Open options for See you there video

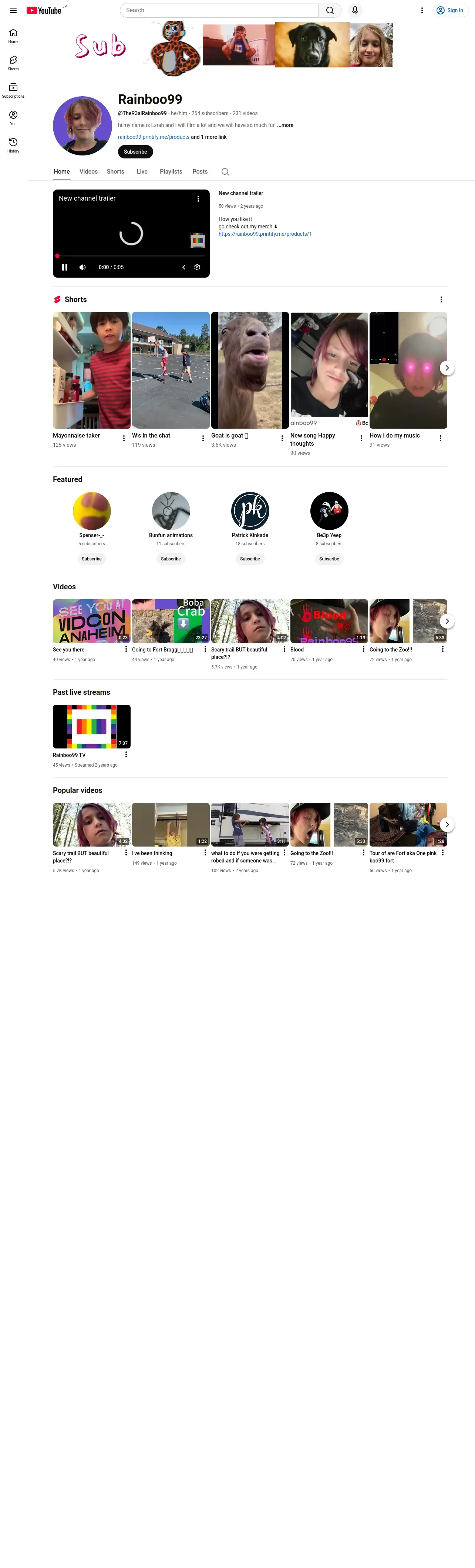(126, 649)
